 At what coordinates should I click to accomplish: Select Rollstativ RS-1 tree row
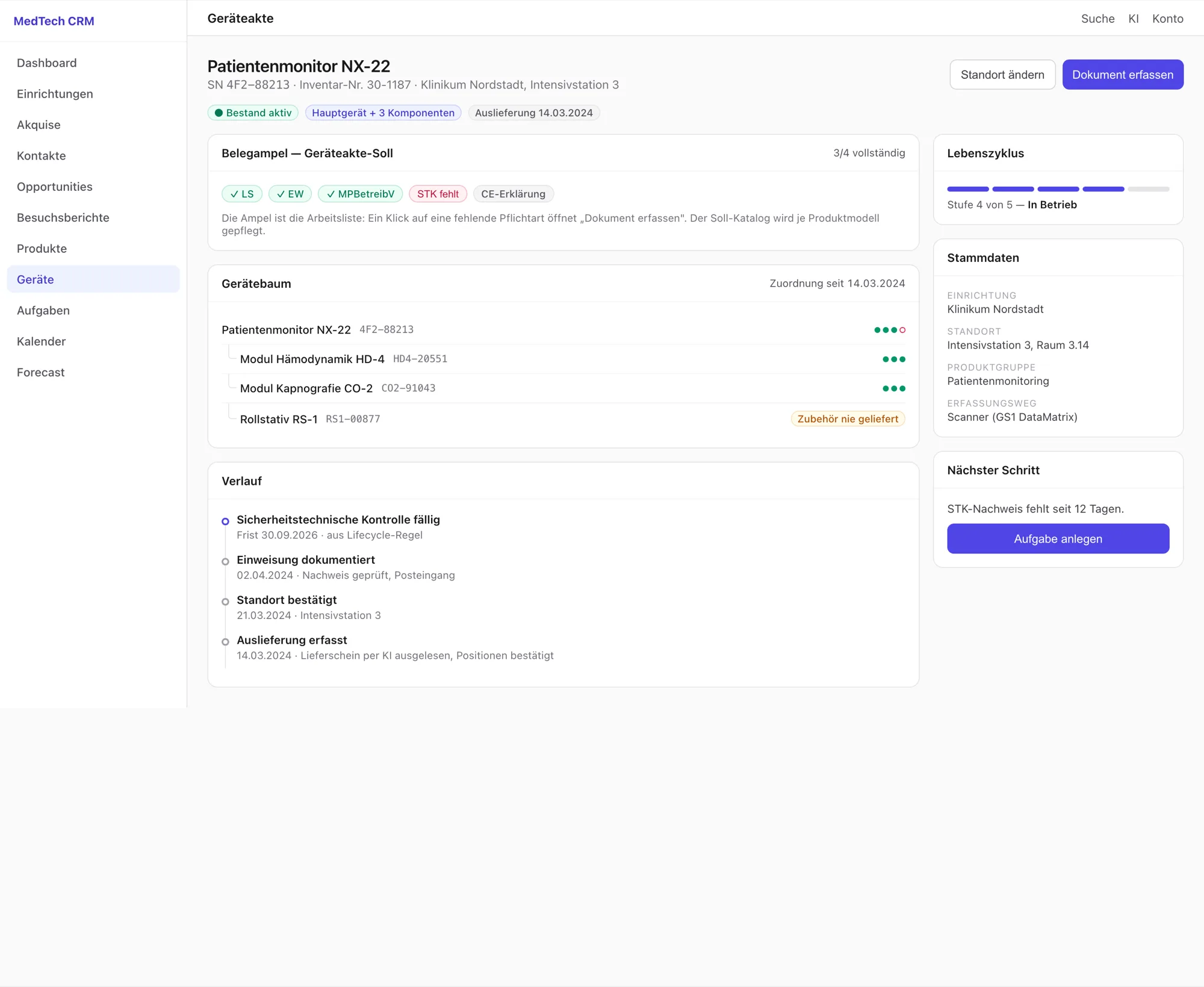[x=563, y=419]
